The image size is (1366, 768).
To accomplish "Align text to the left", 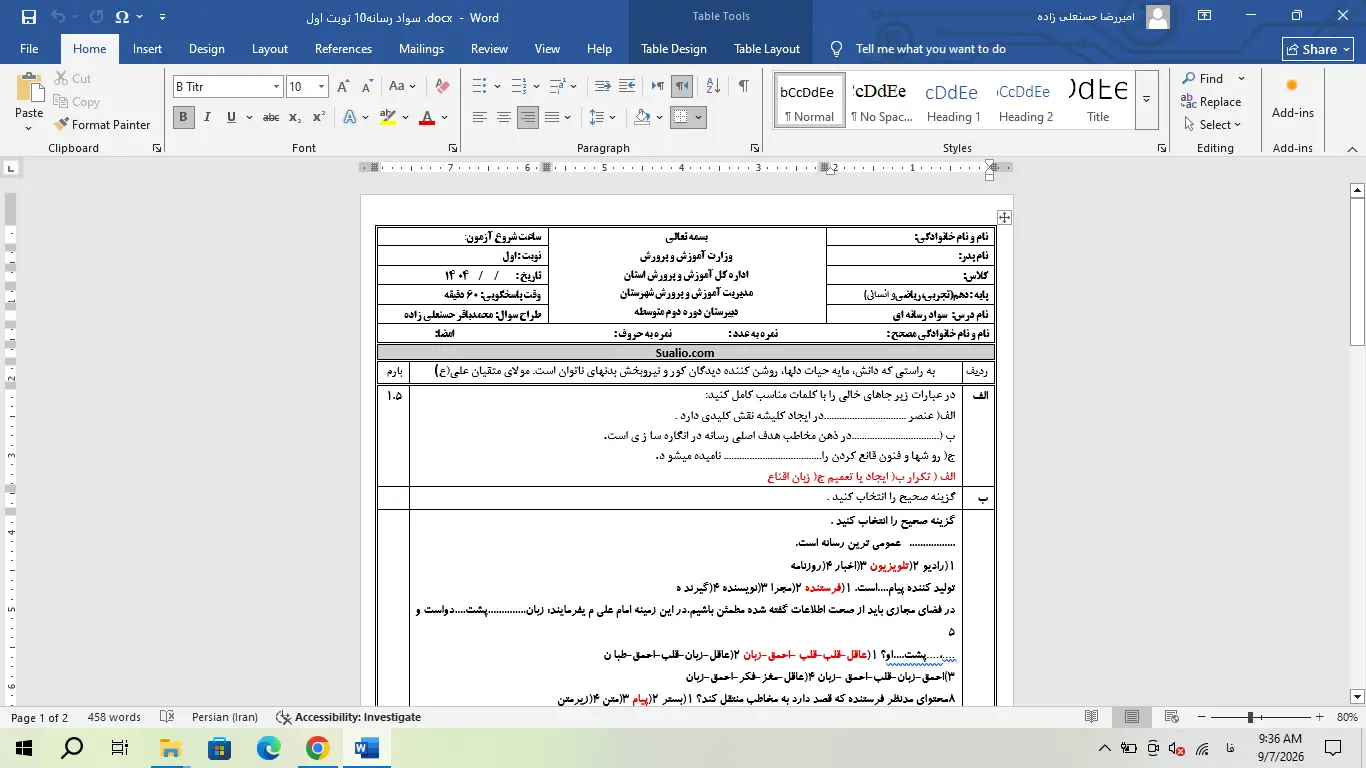I will click(479, 117).
